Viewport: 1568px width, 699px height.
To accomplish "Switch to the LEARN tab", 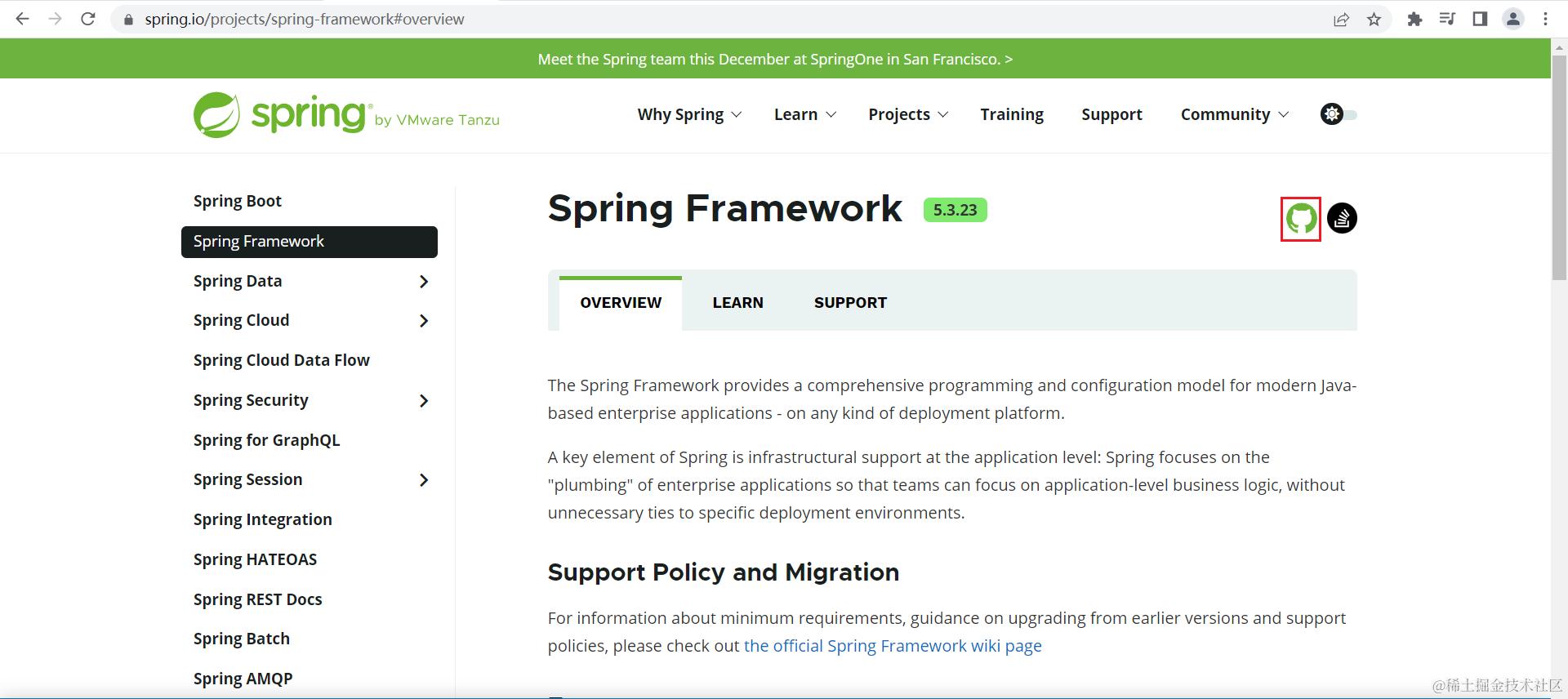I will (737, 303).
